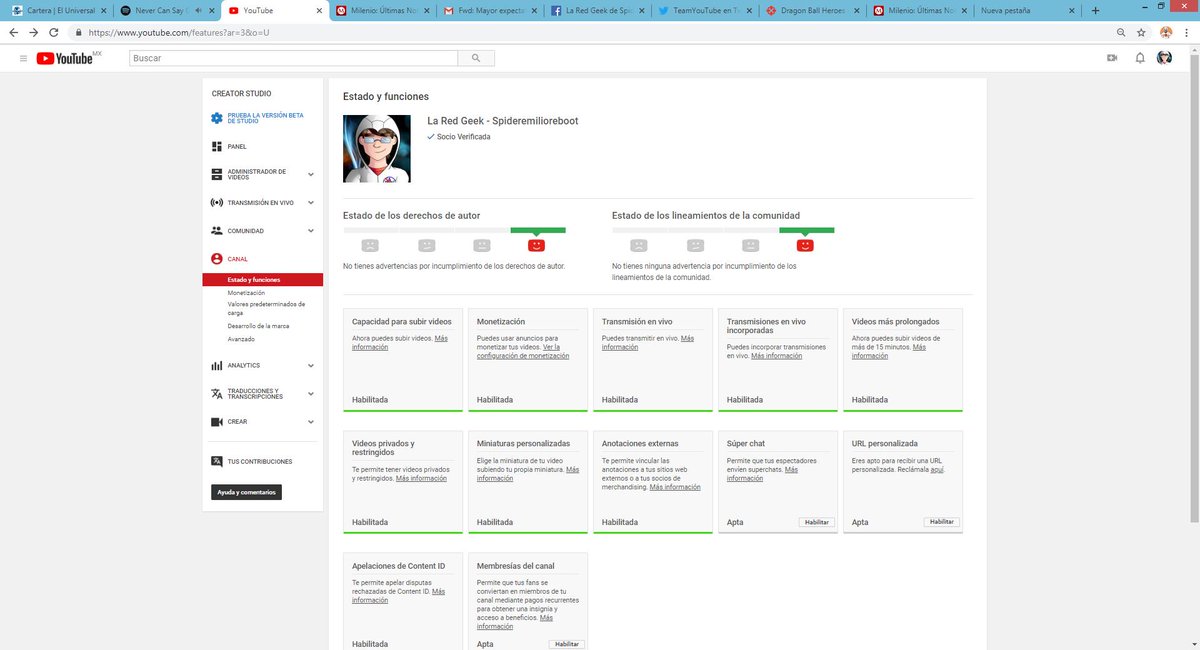Click Panel in the sidebar
1200x650 pixels.
(237, 146)
